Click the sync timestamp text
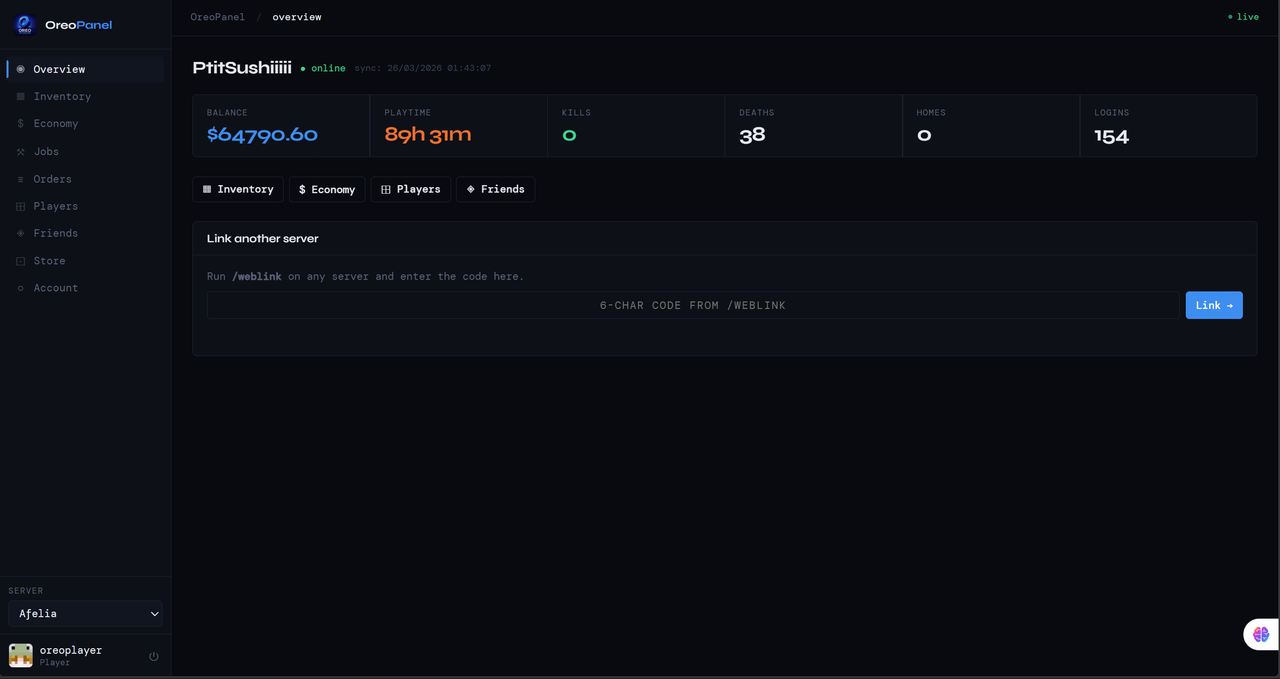Image resolution: width=1280 pixels, height=679 pixels. (423, 68)
